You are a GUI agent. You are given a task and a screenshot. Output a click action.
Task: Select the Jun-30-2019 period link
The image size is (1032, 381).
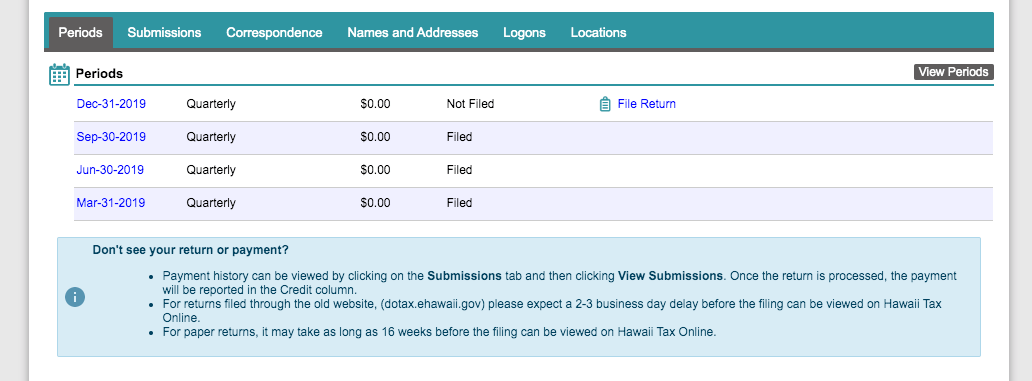point(110,170)
